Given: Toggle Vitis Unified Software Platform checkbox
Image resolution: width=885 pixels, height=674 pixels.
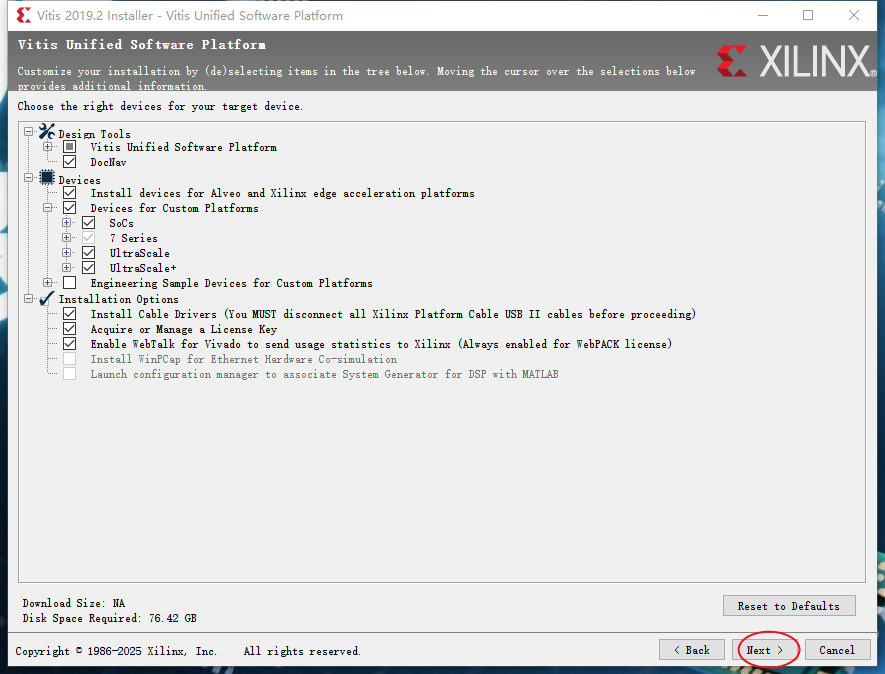Looking at the screenshot, I should [69, 147].
